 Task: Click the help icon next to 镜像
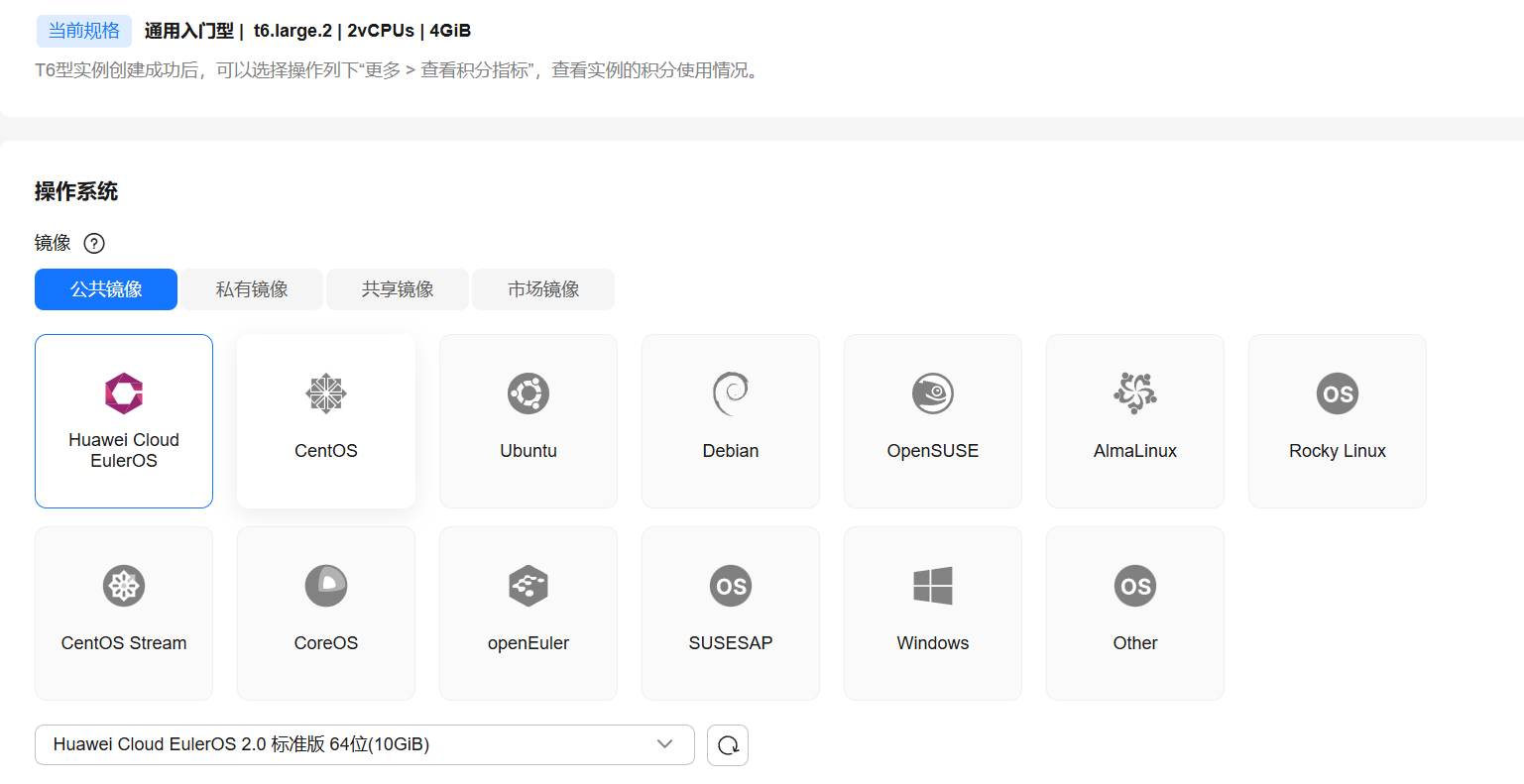[94, 243]
